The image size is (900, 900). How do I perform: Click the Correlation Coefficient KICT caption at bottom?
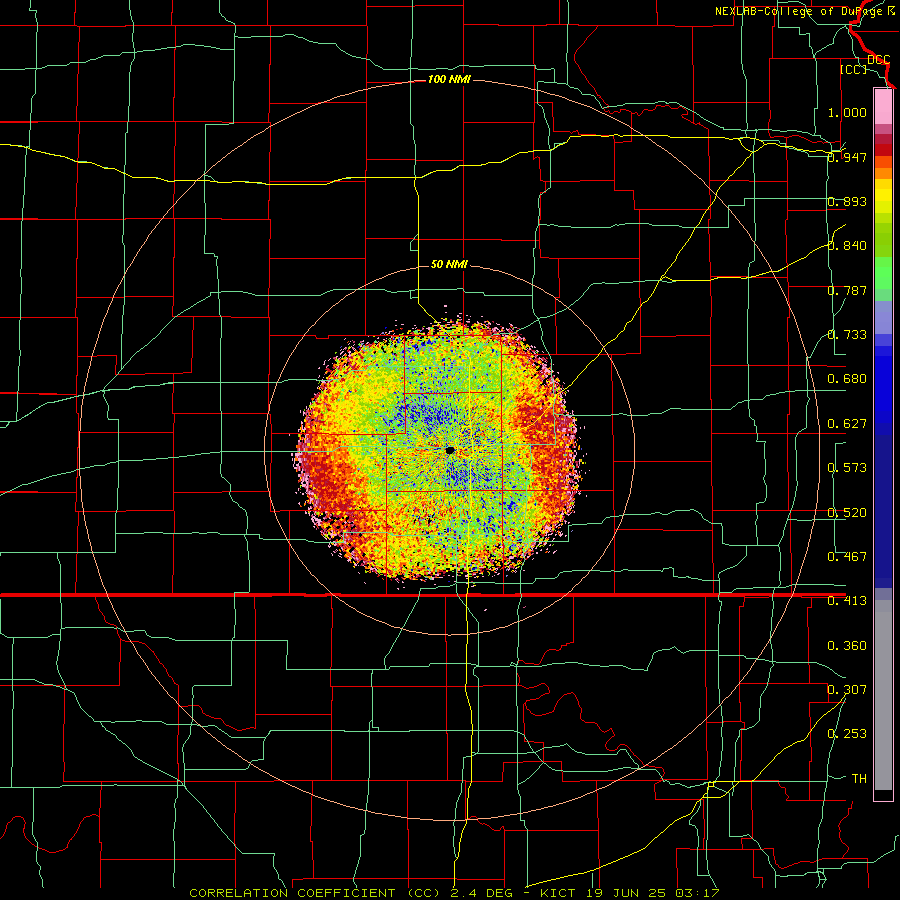tap(454, 893)
